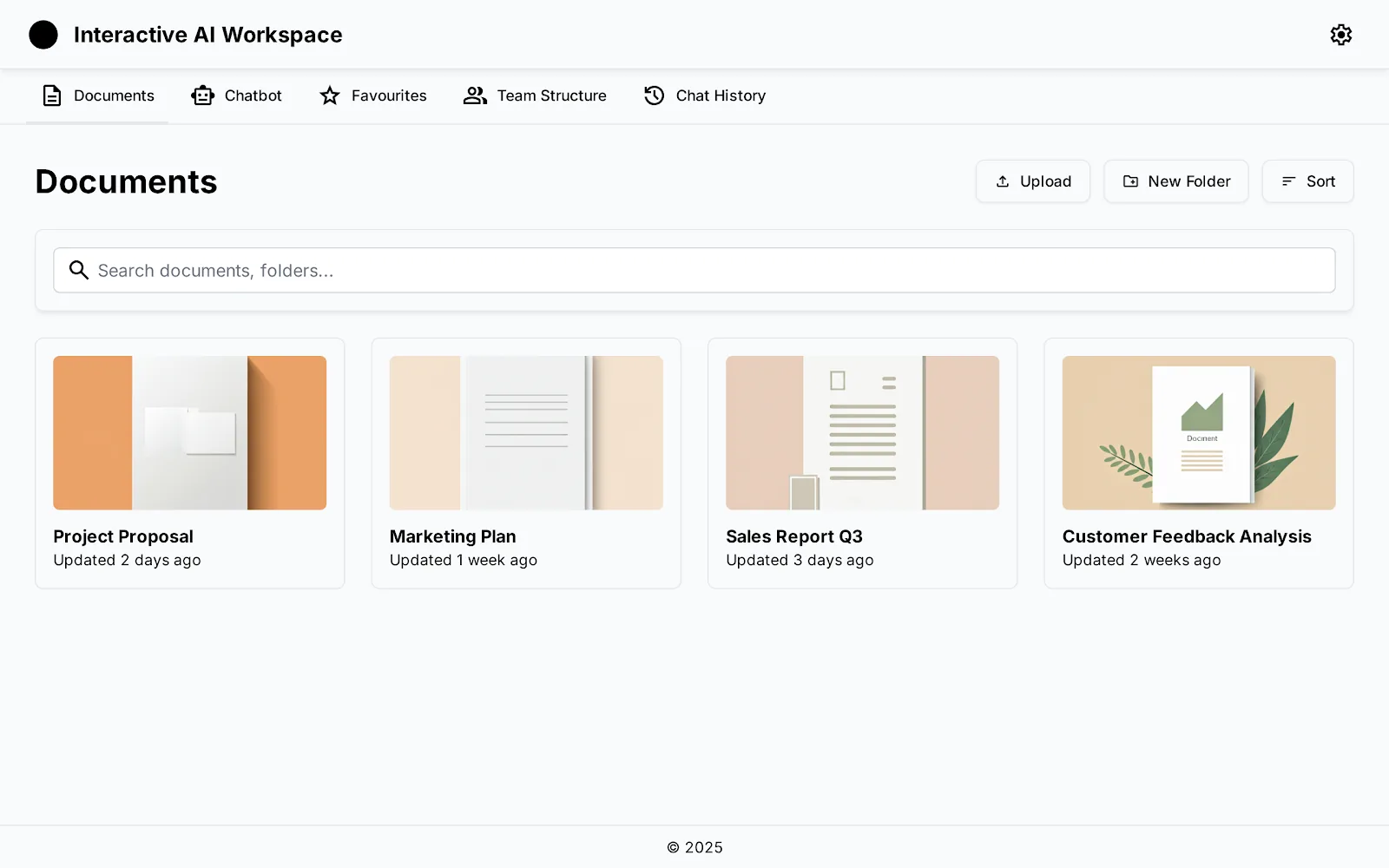The width and height of the screenshot is (1389, 868).
Task: Click the black circle app logo
Action: (x=43, y=35)
